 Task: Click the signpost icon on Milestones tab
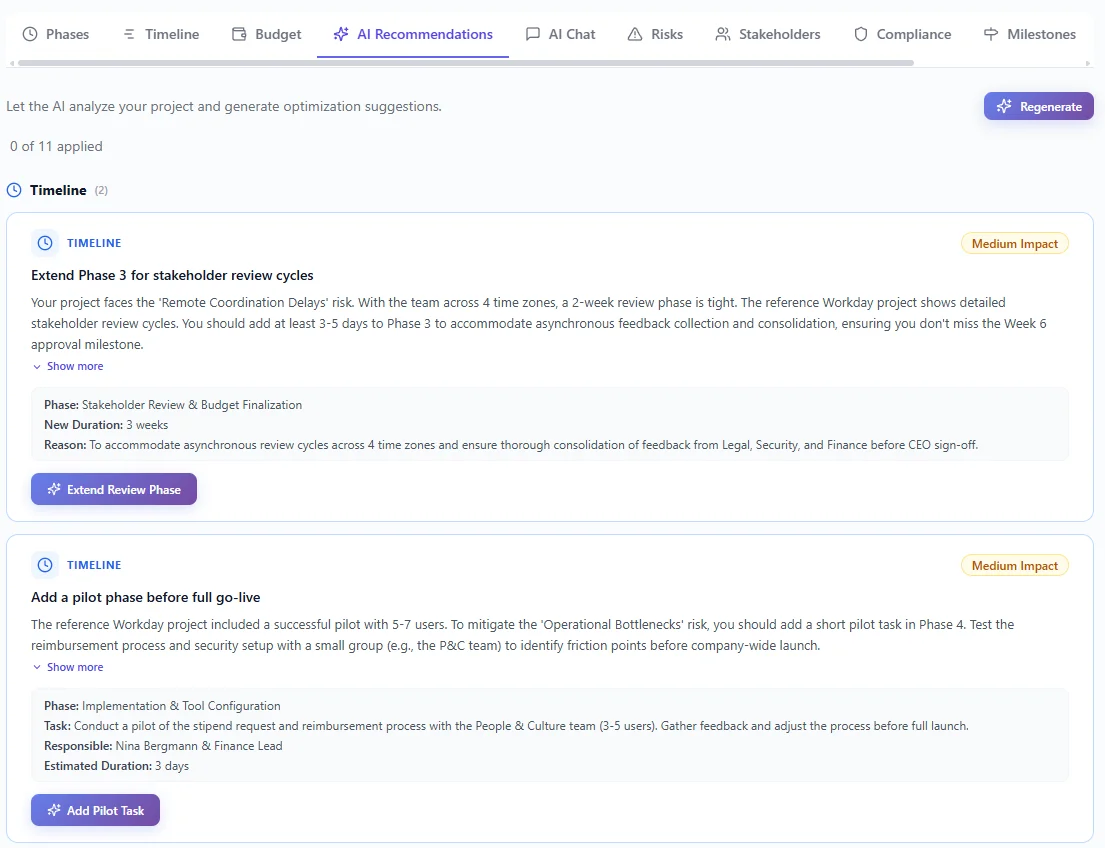[x=991, y=34]
